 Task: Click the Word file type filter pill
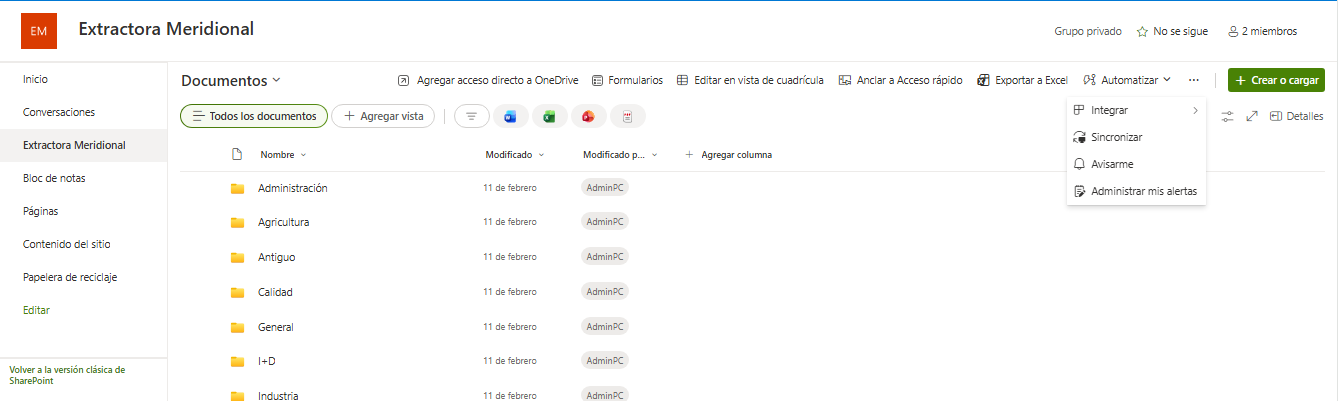coord(510,117)
